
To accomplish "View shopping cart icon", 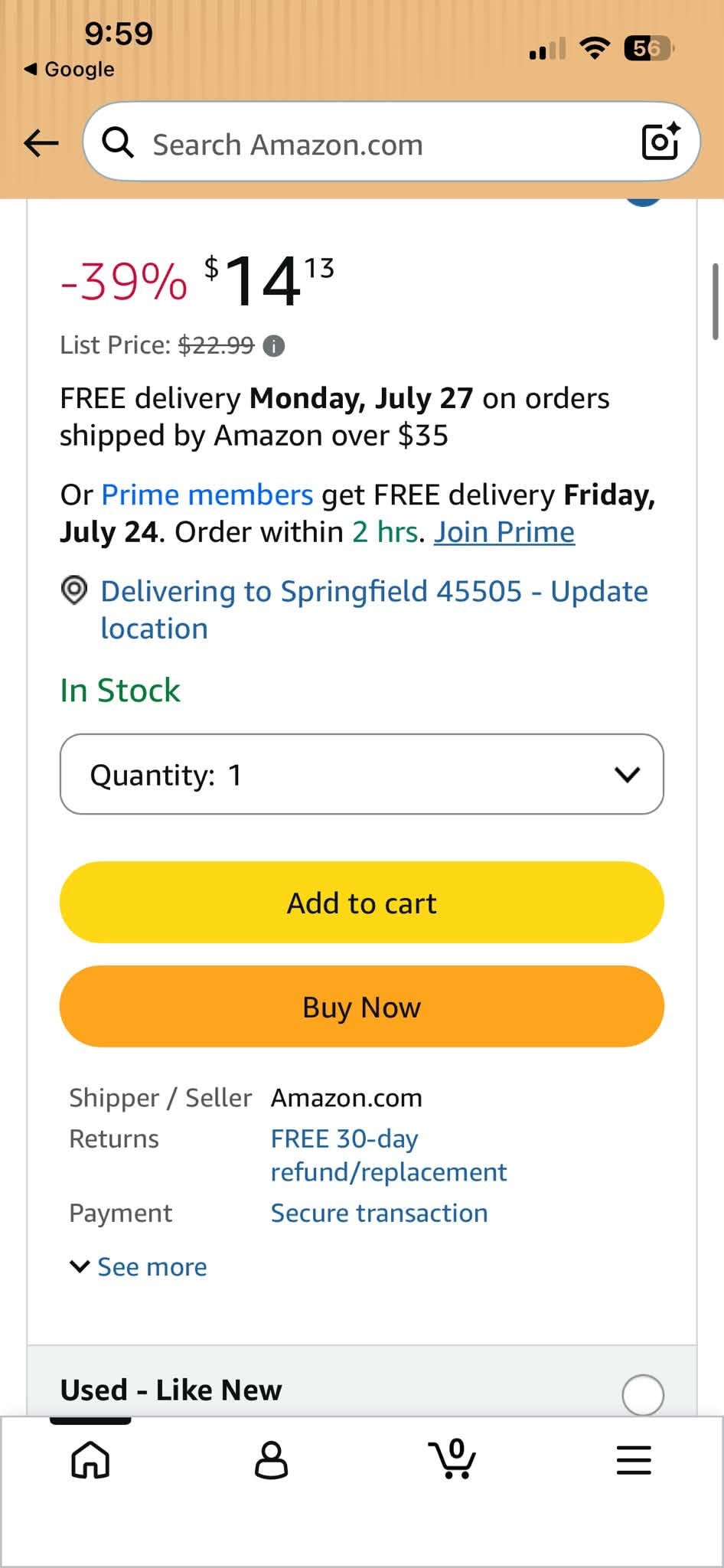I will click(x=452, y=1459).
